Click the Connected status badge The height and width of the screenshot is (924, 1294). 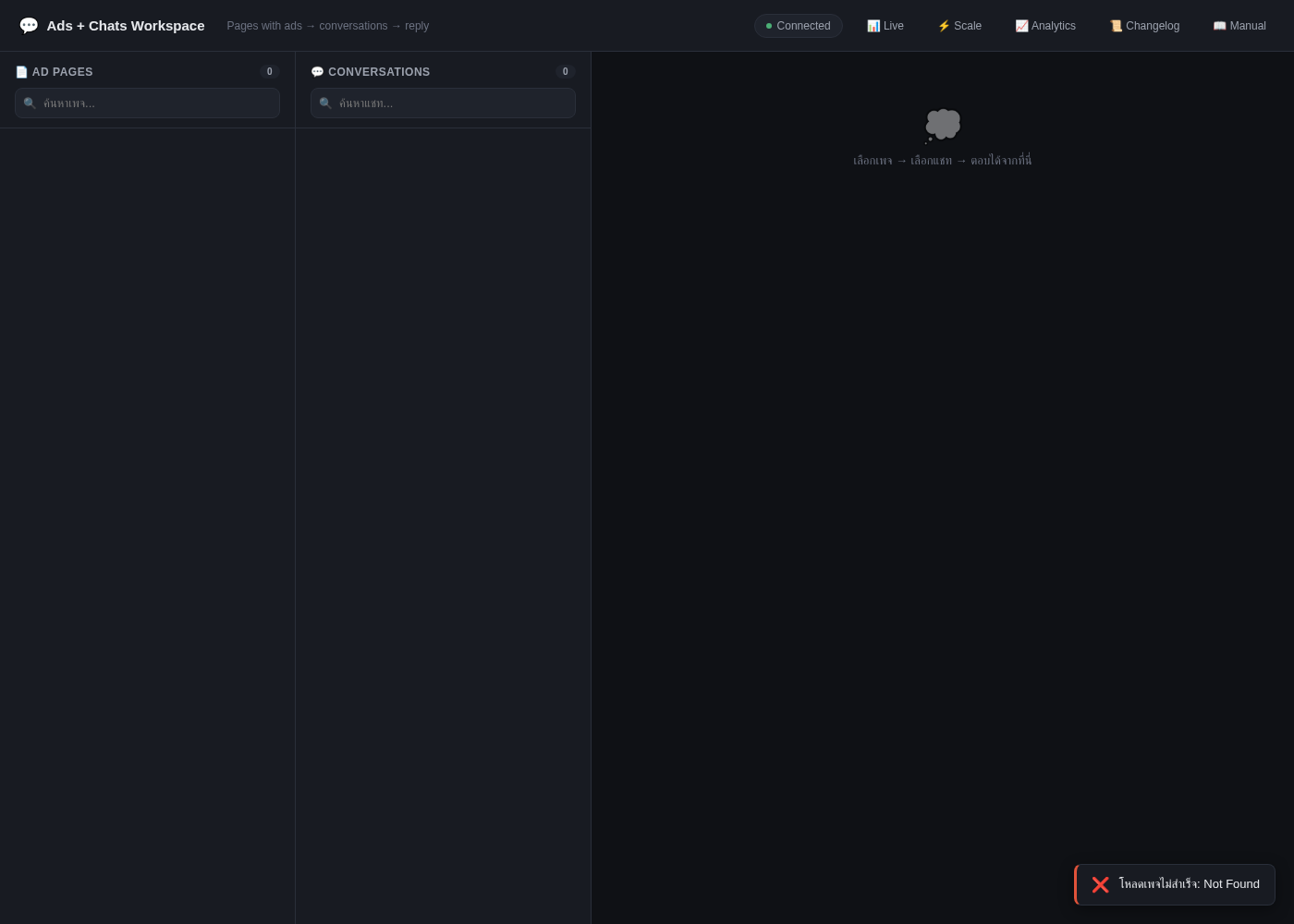799,26
